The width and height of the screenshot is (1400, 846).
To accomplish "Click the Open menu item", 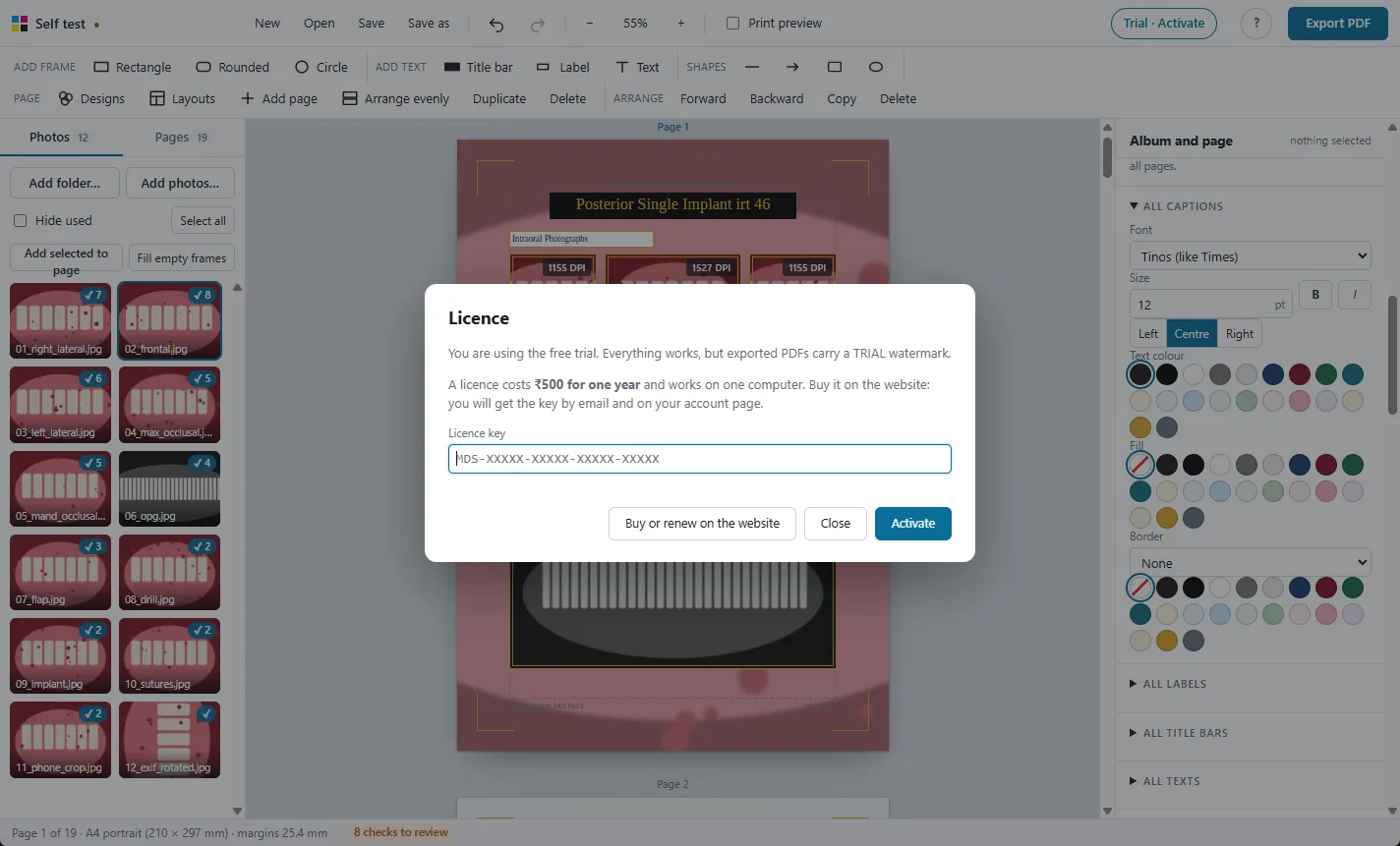I will coord(319,24).
